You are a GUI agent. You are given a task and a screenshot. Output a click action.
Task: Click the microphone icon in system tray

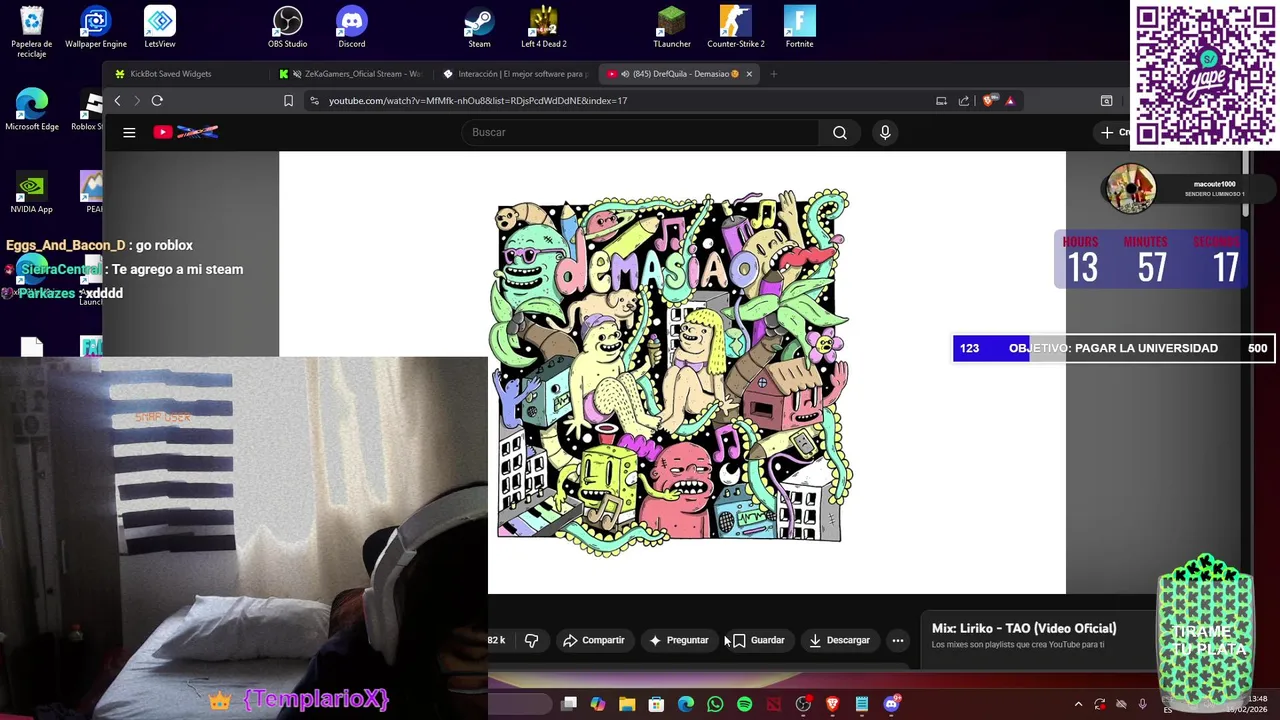coord(1142,704)
